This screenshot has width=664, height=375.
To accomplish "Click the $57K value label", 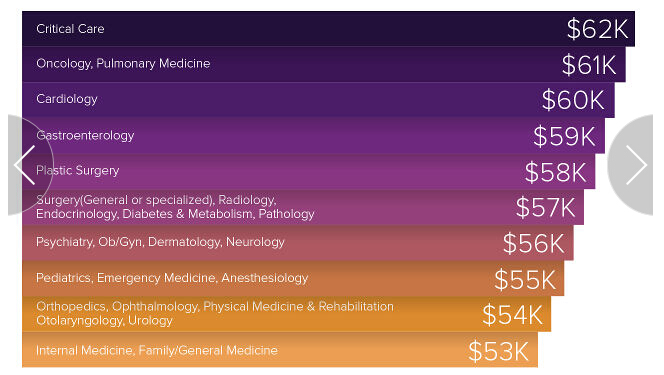I will (545, 207).
